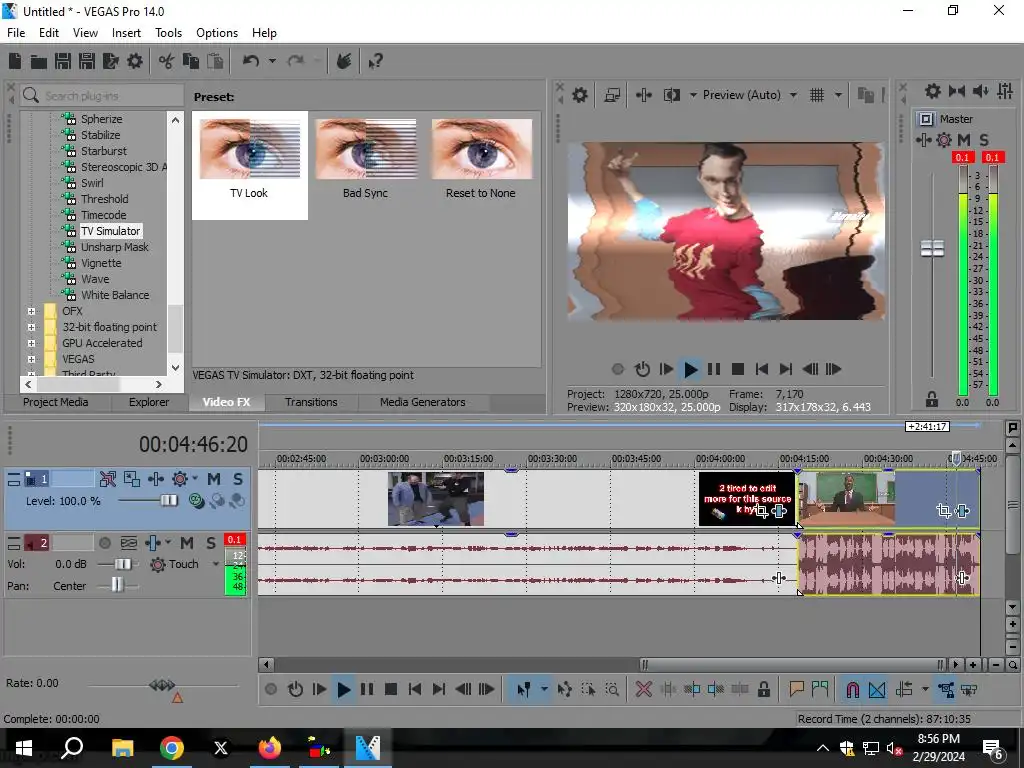Delete selection with red X icon
The width and height of the screenshot is (1024, 768).
(x=644, y=689)
